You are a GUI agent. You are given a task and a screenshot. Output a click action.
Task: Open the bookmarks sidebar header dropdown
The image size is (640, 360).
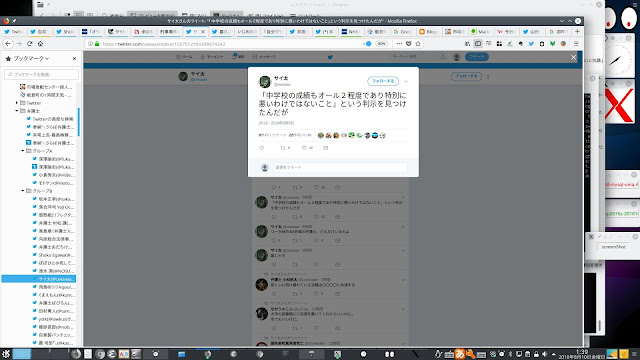click(31, 59)
